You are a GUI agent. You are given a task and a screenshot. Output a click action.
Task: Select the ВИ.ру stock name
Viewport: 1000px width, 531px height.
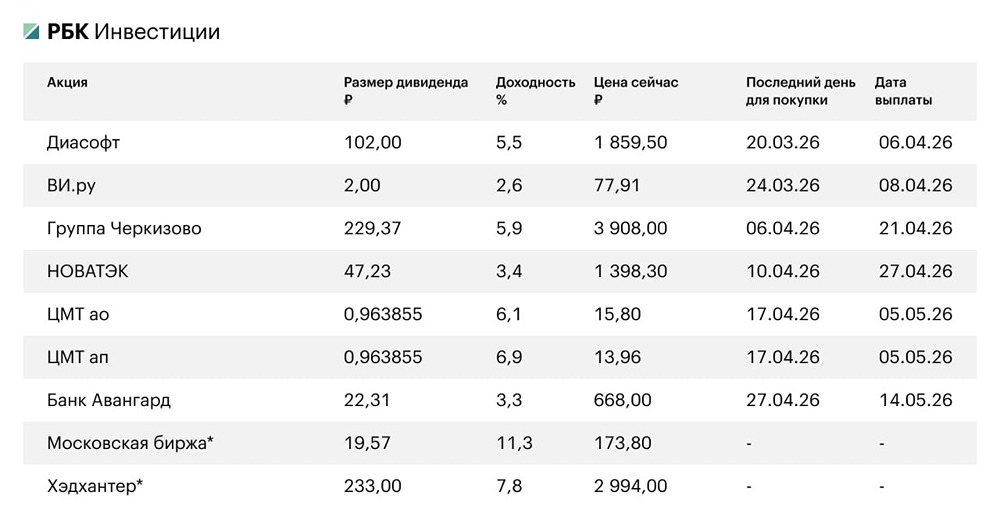pyautogui.click(x=73, y=186)
